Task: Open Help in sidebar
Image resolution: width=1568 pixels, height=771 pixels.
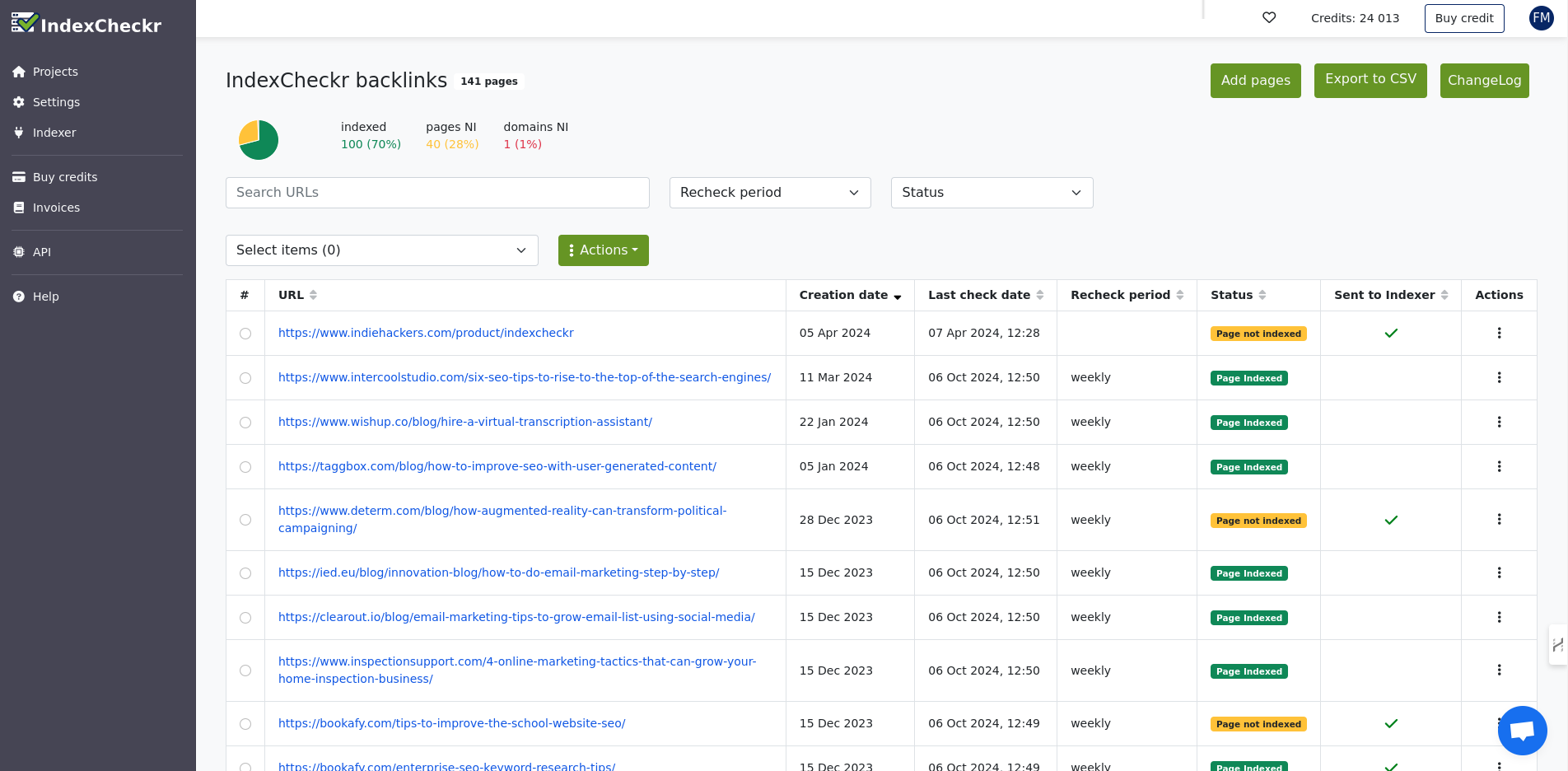Action: pyautogui.click(x=45, y=297)
